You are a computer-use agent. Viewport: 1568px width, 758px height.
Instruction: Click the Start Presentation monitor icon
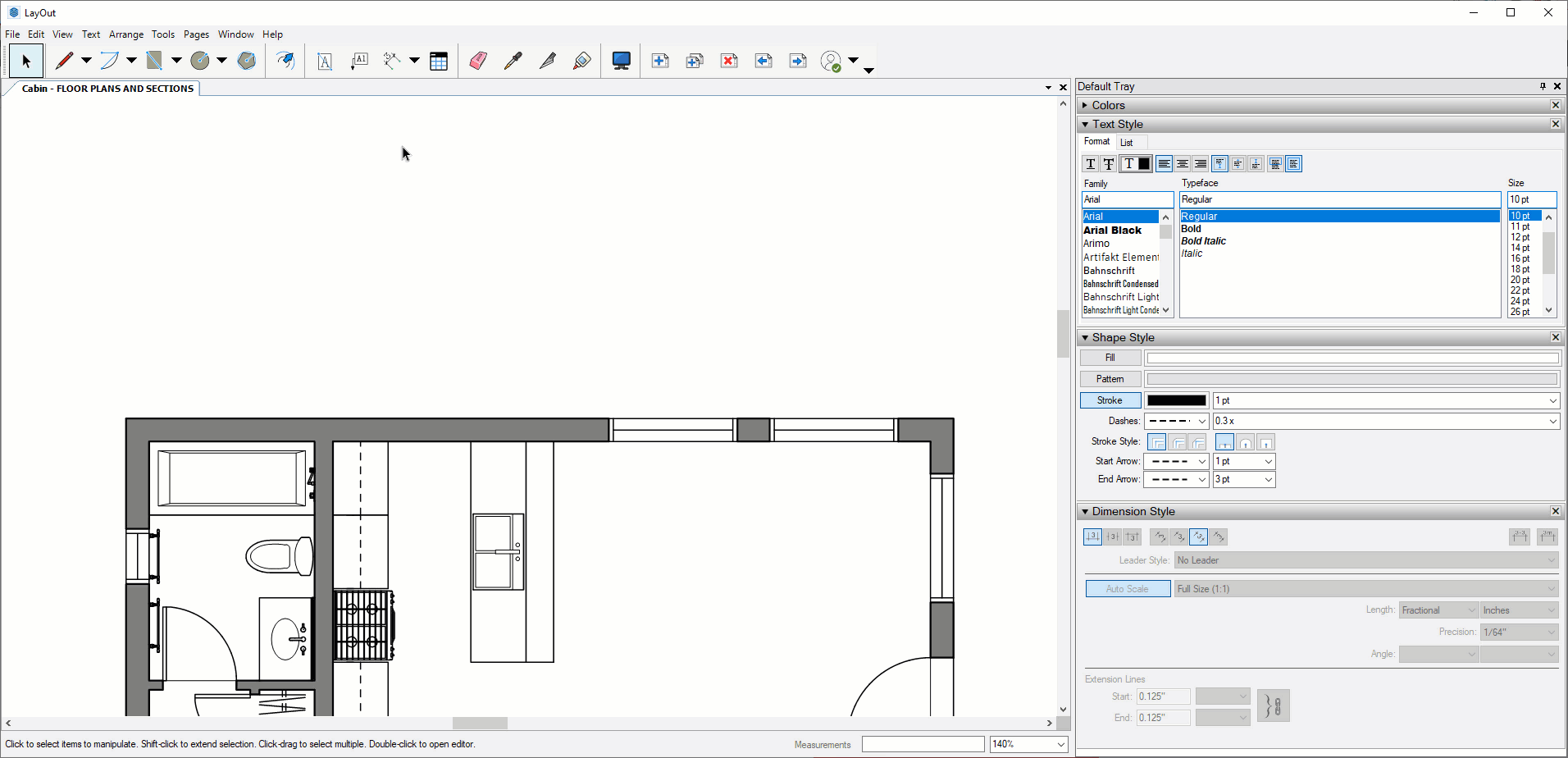622,61
